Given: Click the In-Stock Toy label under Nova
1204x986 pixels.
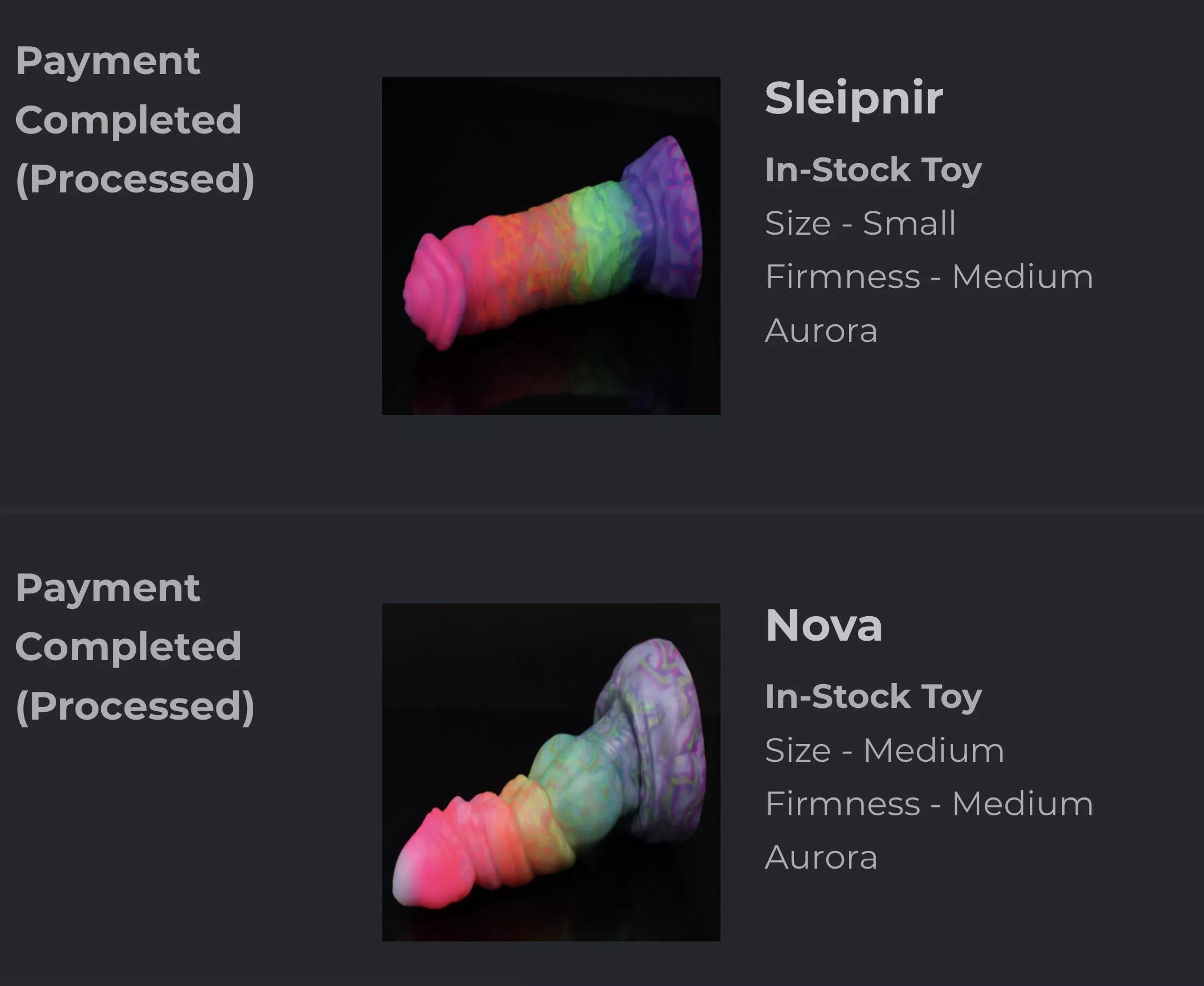Looking at the screenshot, I should [873, 696].
